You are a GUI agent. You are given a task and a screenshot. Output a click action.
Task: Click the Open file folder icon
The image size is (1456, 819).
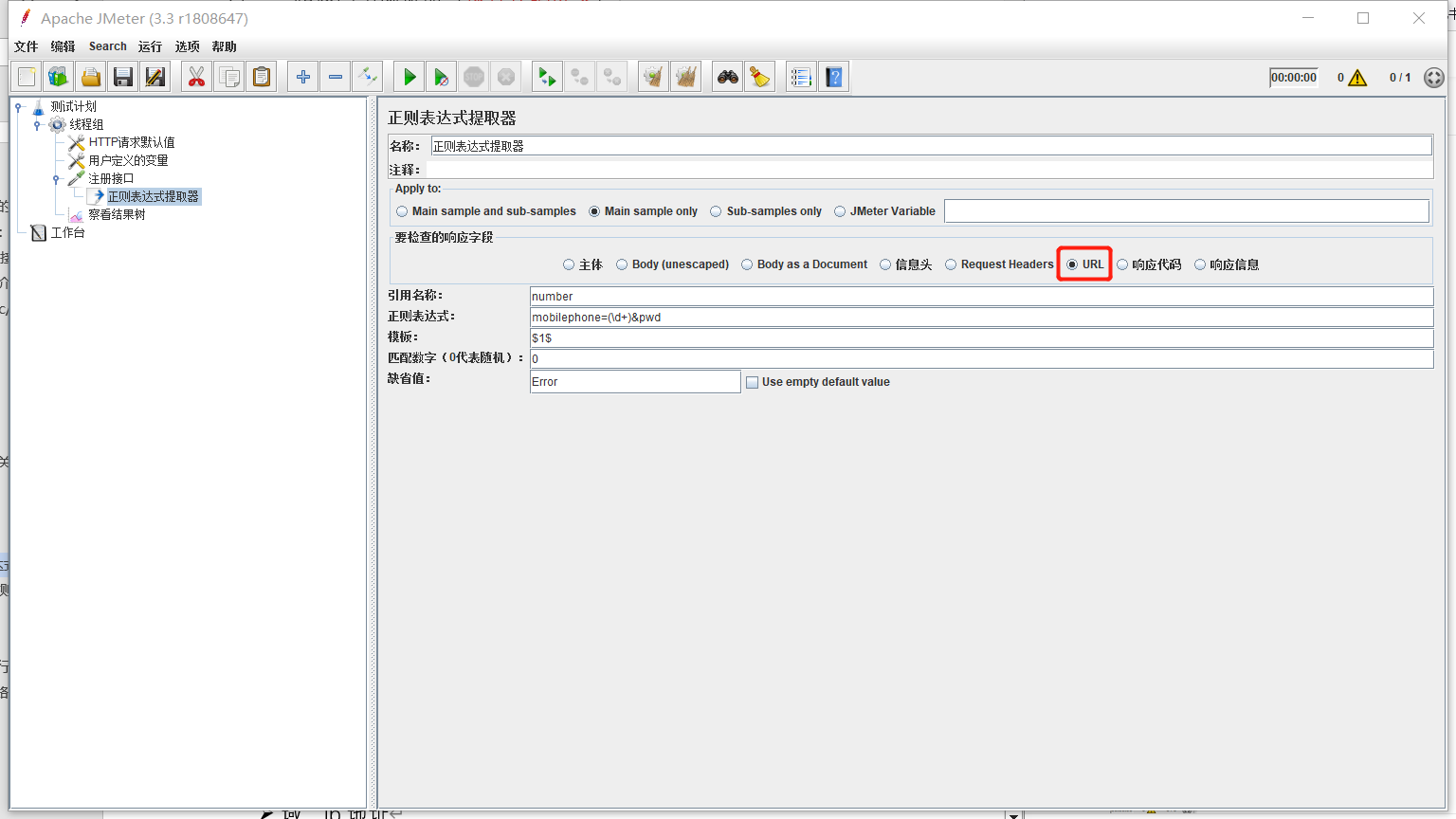(91, 77)
